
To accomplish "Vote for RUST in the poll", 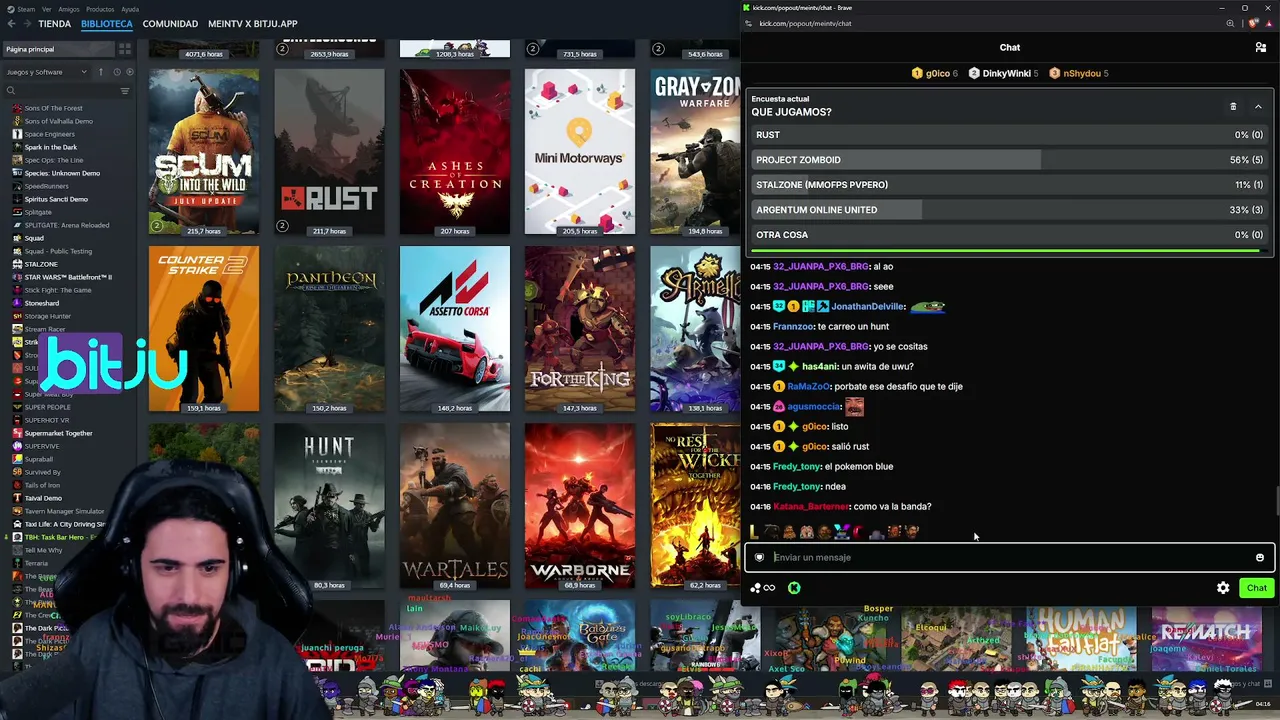I will point(1009,135).
